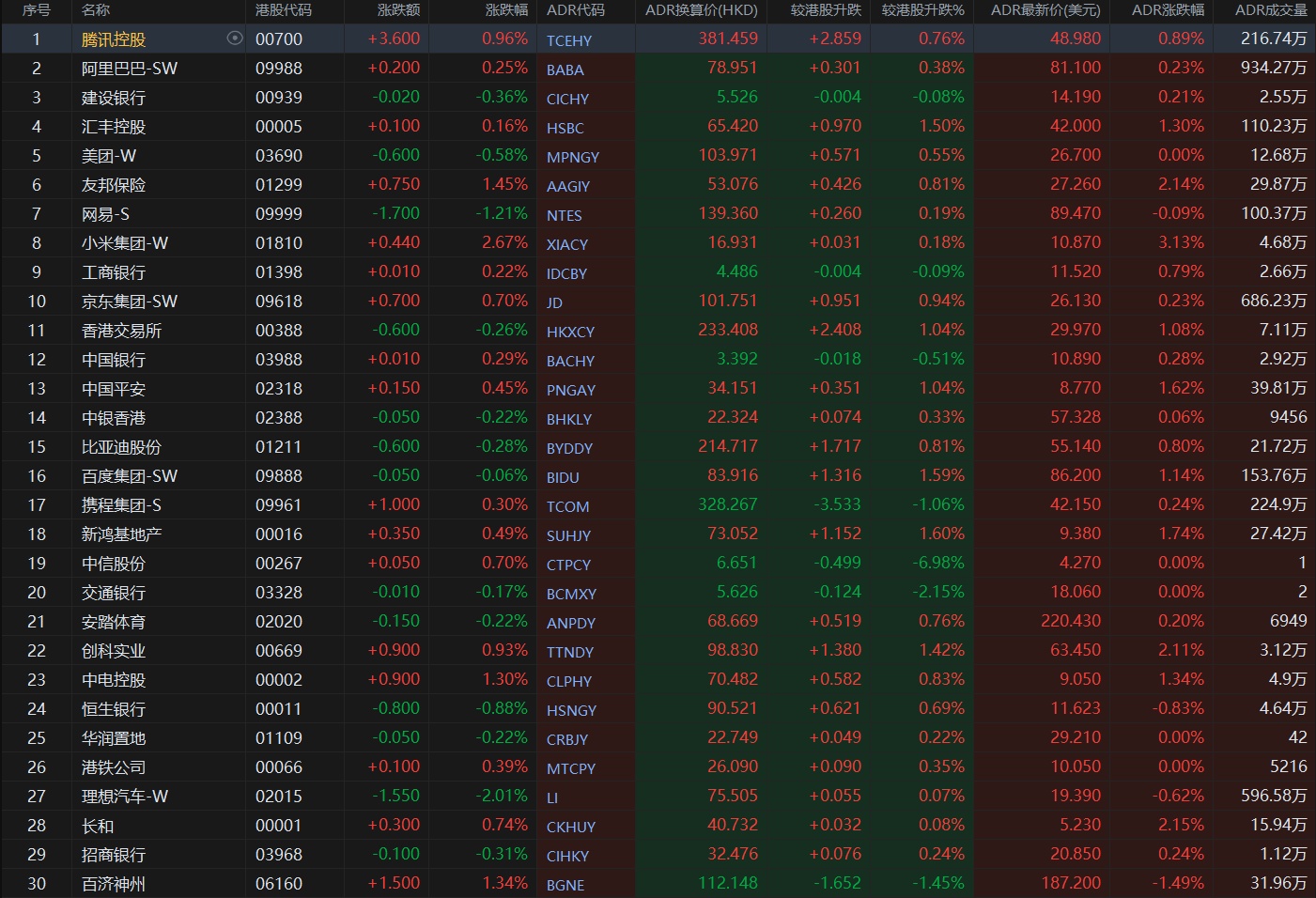This screenshot has height=898, width=1316.
Task: Click the 中信股份 stock name
Action: tap(114, 564)
